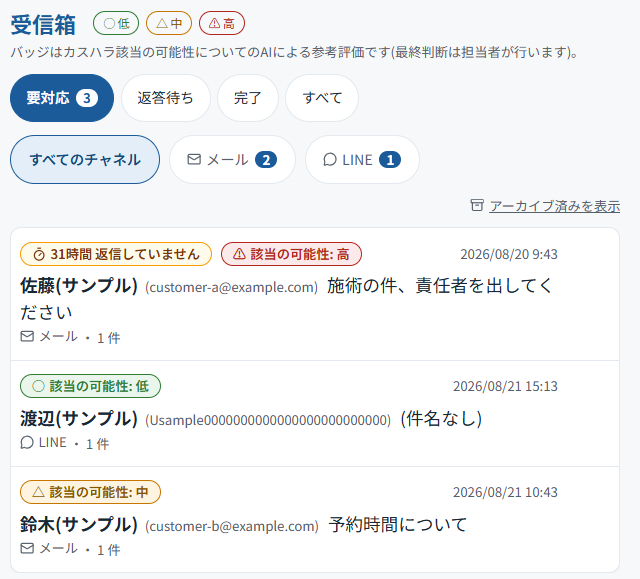Open the 鈴木(サンプル) conversation
Viewport: 640px width, 579px height.
coord(315,519)
